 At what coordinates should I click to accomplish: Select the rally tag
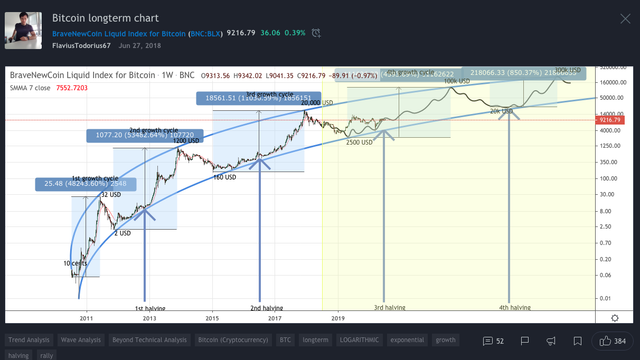coord(47,355)
